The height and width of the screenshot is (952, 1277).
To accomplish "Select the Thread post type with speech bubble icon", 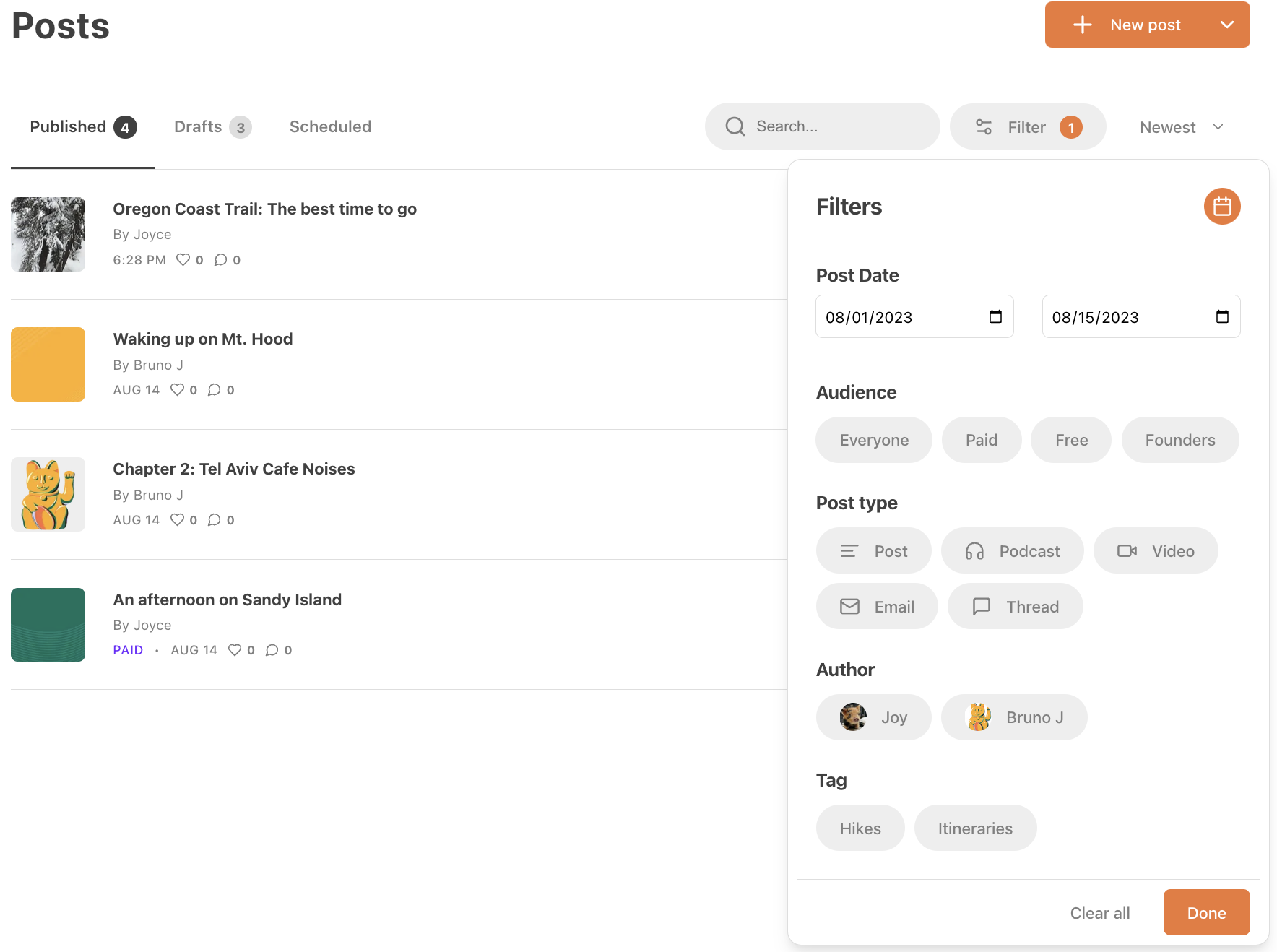I will coord(1015,606).
